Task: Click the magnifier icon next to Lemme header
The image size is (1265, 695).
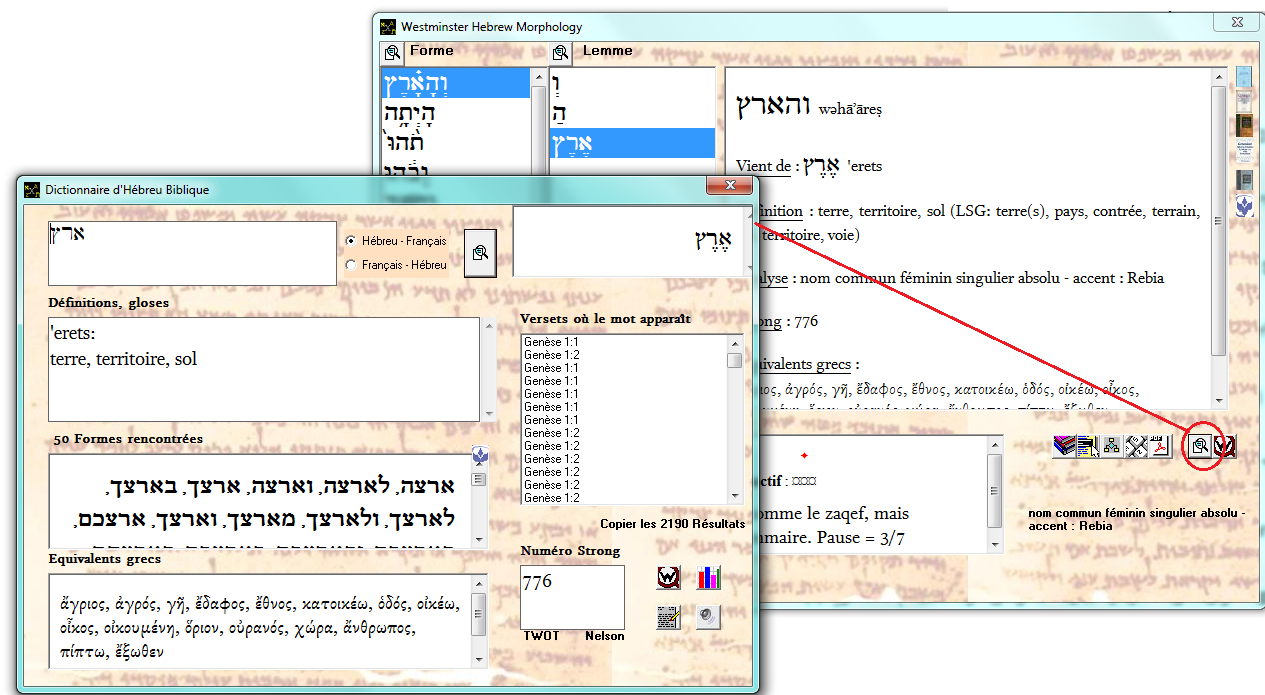Action: [561, 52]
